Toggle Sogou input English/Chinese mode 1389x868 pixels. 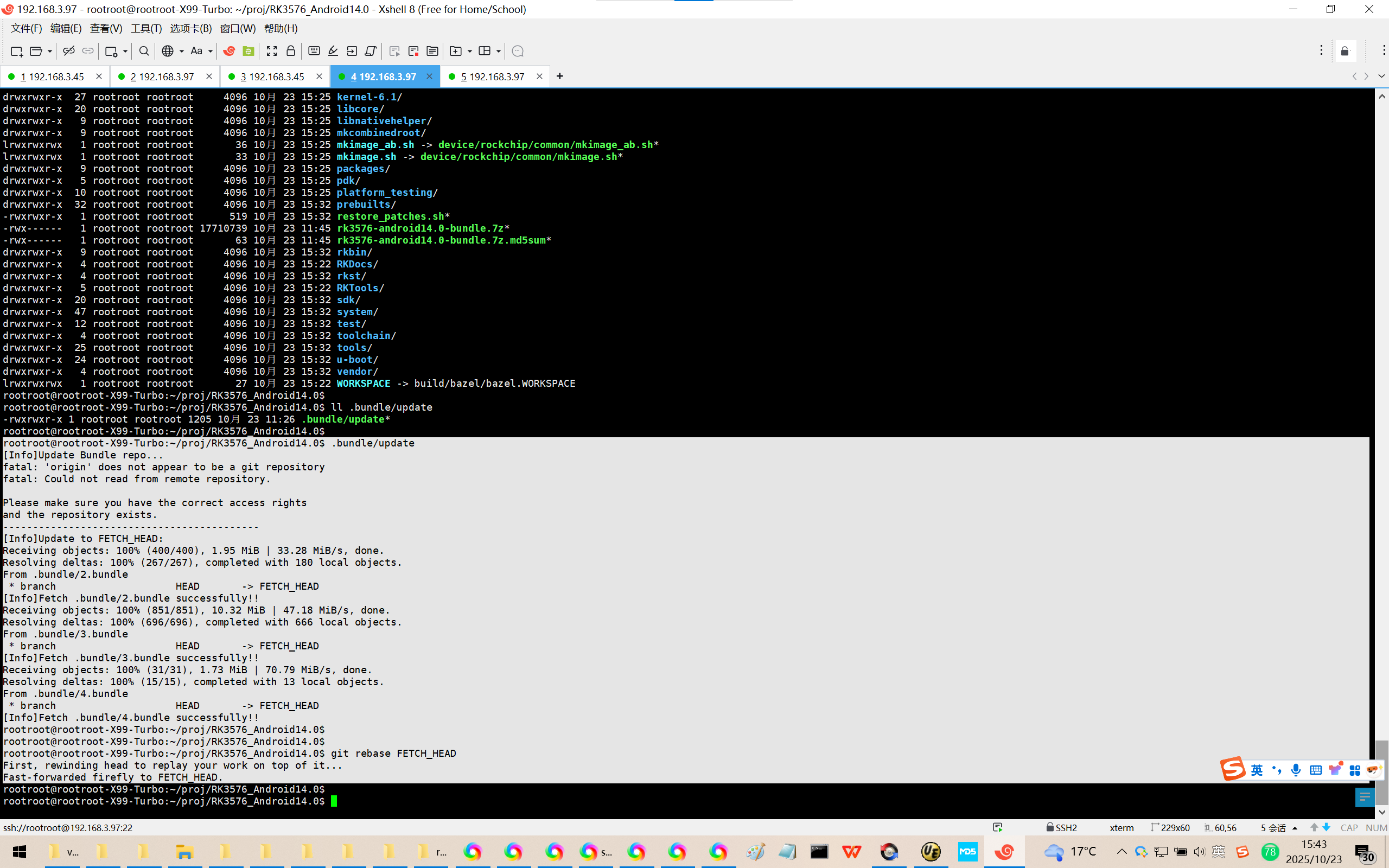coord(1257,770)
